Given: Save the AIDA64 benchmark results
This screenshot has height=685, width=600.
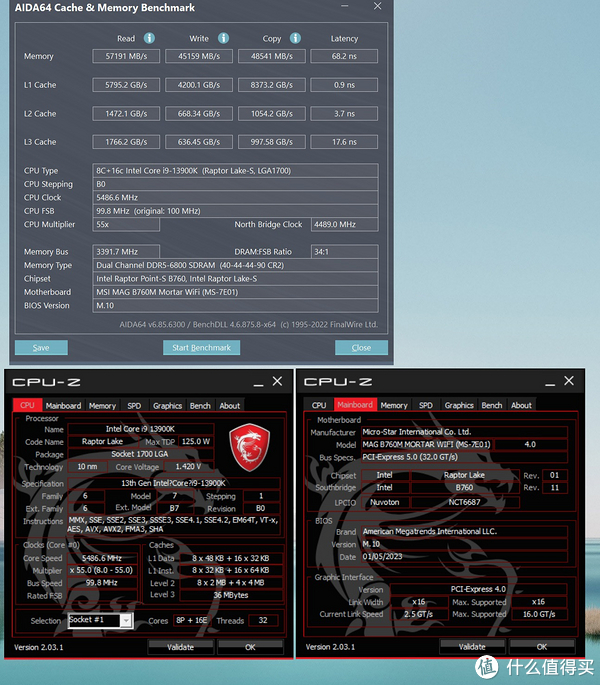Looking at the screenshot, I should coord(41,348).
